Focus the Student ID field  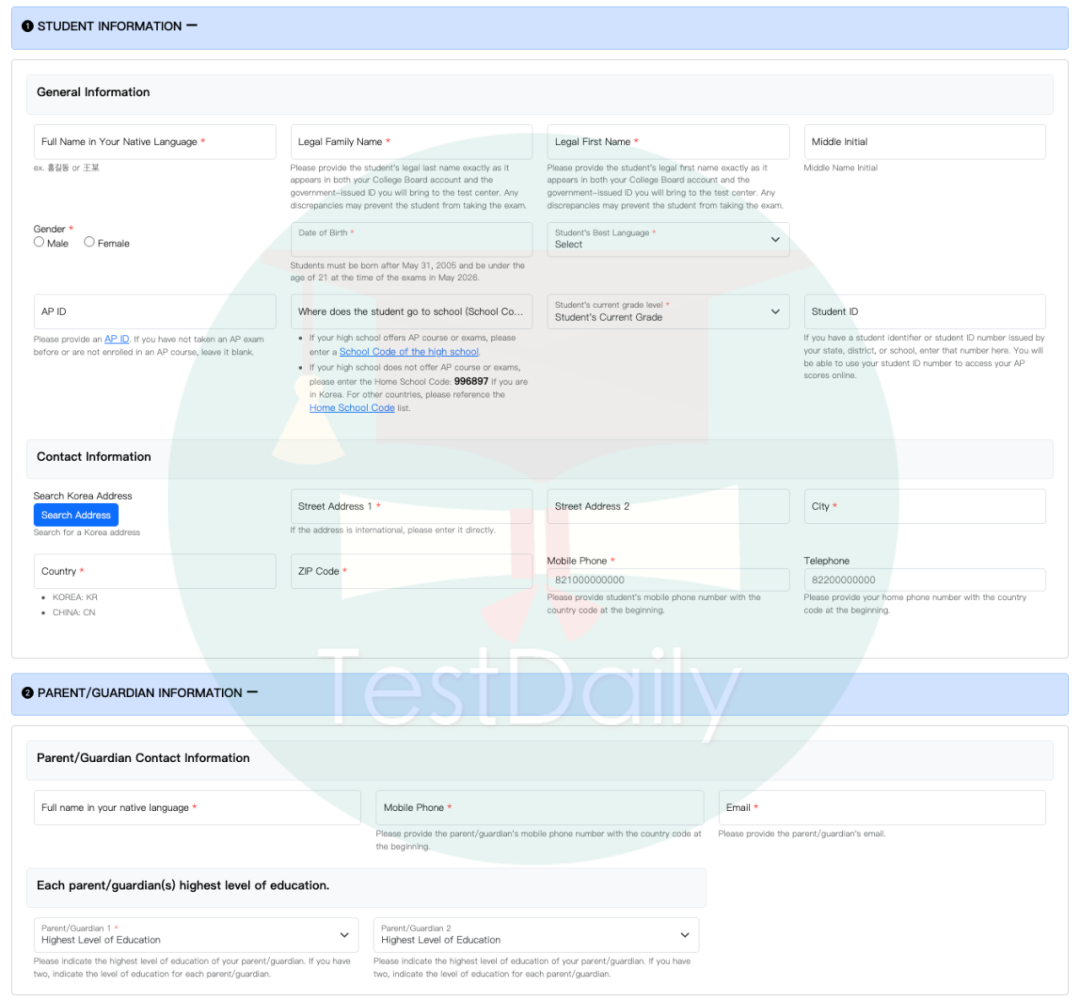pos(924,312)
